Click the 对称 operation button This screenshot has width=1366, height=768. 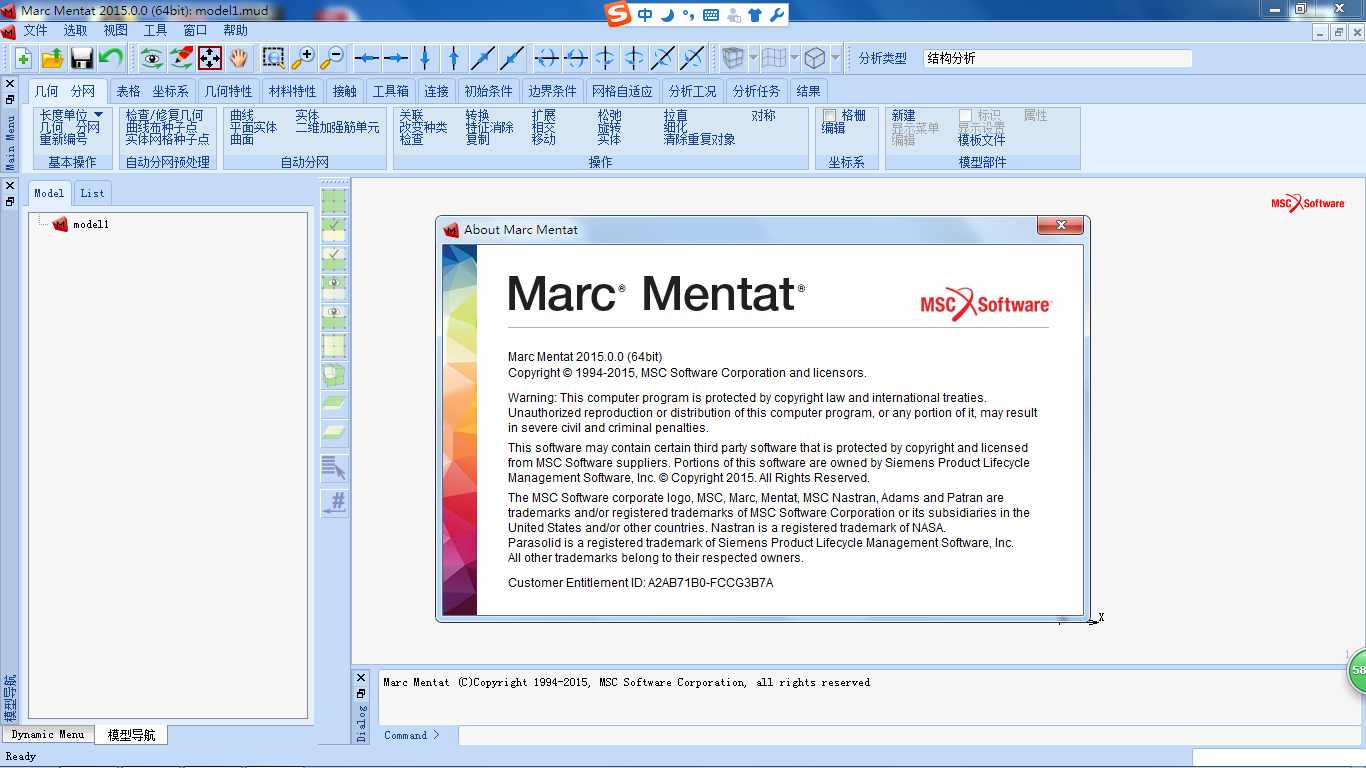coord(763,116)
